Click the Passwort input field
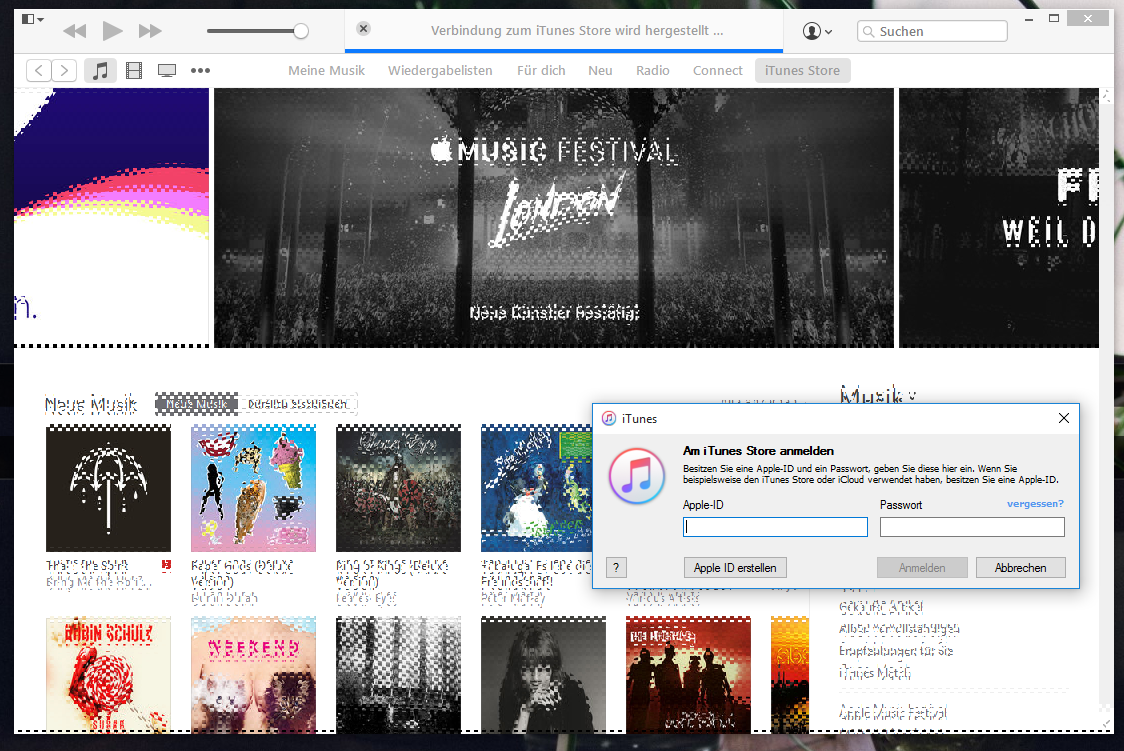The width and height of the screenshot is (1124, 751). click(972, 527)
